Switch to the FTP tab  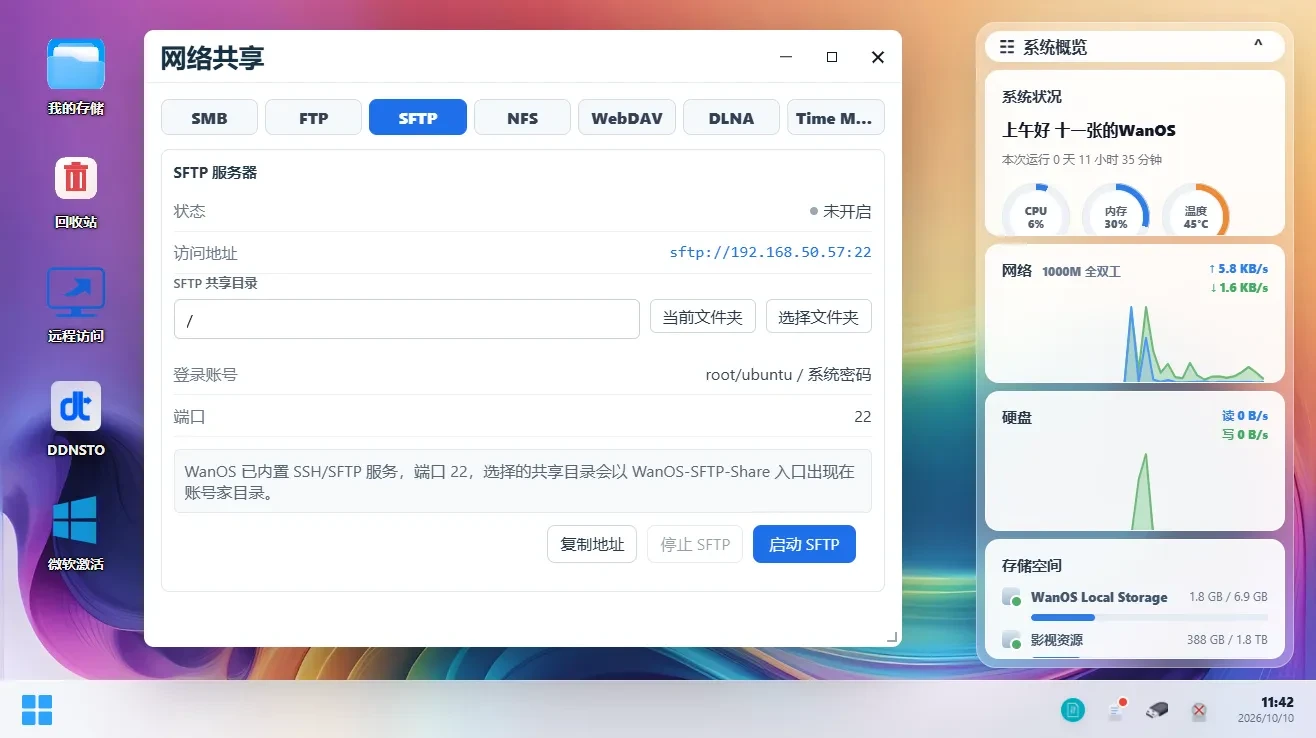pos(313,117)
